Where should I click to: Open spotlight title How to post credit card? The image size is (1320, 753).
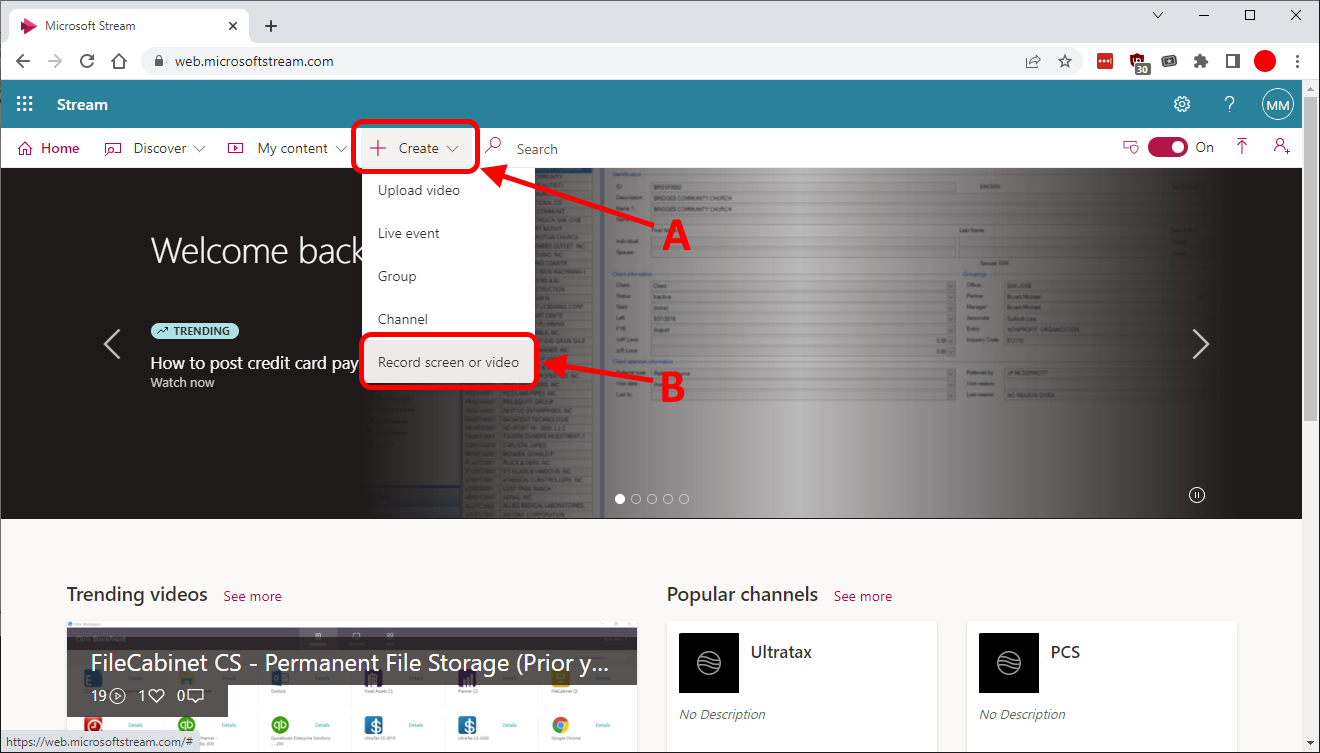pyautogui.click(x=255, y=363)
